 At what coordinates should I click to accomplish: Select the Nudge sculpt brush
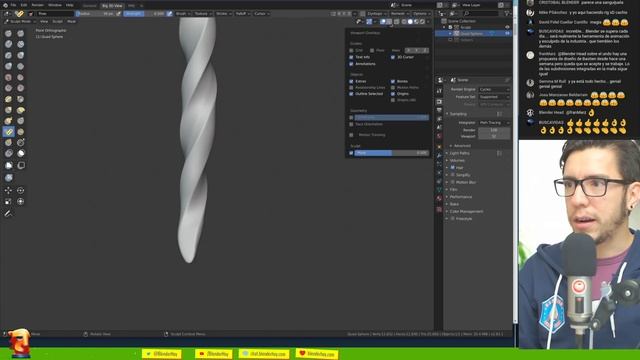[21, 131]
